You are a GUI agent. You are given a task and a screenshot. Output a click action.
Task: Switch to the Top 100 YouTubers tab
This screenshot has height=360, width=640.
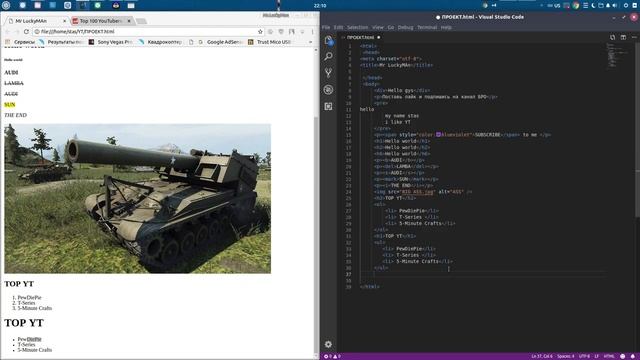pos(102,21)
